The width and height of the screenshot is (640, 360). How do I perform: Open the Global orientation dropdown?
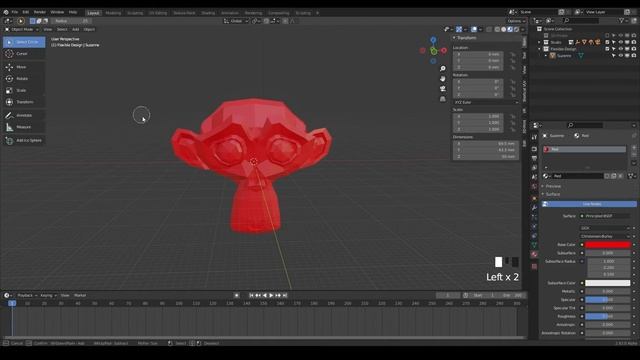tap(236, 21)
